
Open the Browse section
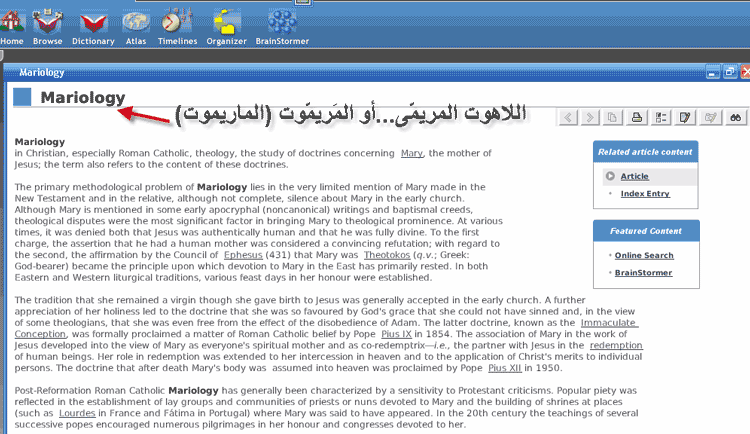pyautogui.click(x=47, y=27)
